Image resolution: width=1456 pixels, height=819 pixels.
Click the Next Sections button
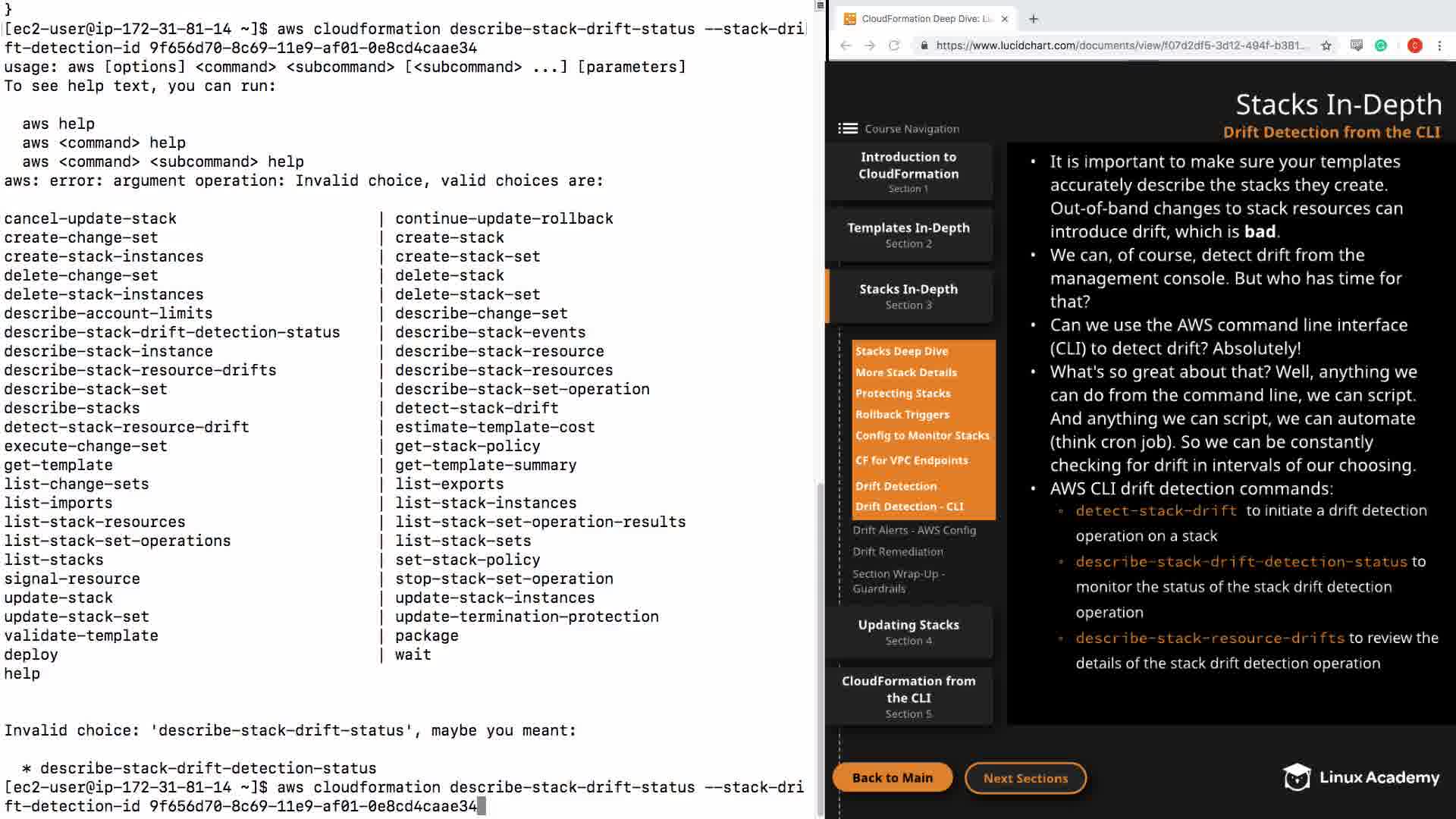click(x=1025, y=778)
